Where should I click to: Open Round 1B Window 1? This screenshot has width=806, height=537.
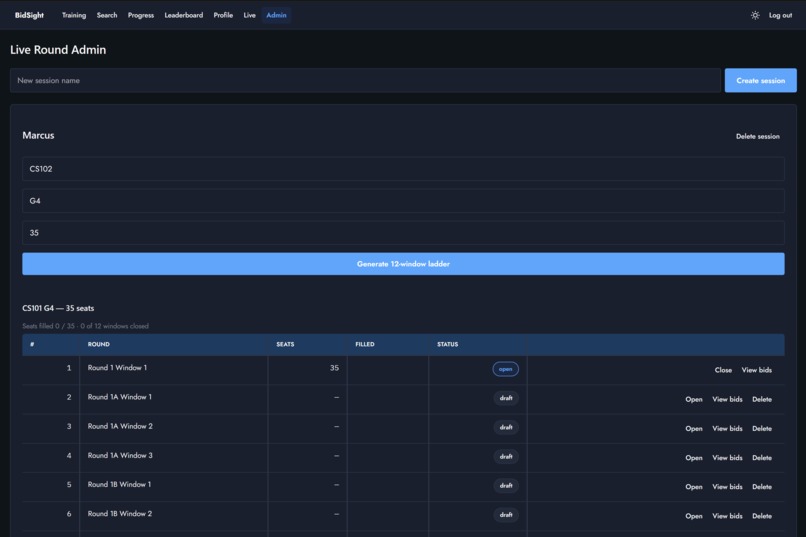click(693, 487)
